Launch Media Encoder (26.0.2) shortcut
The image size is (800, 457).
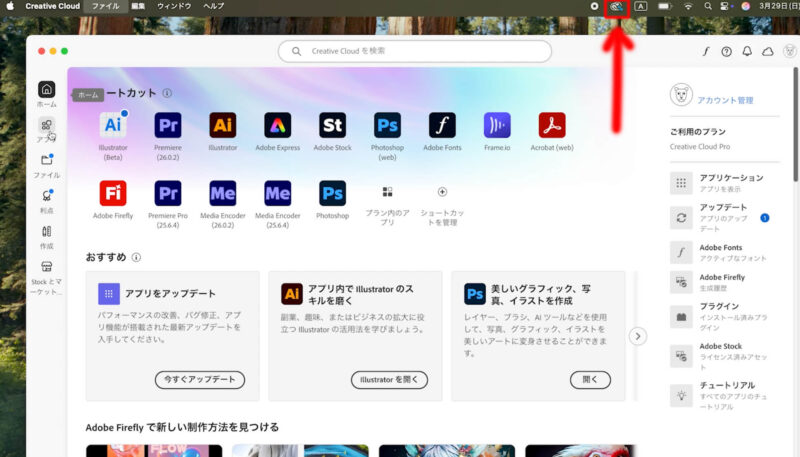click(x=223, y=193)
